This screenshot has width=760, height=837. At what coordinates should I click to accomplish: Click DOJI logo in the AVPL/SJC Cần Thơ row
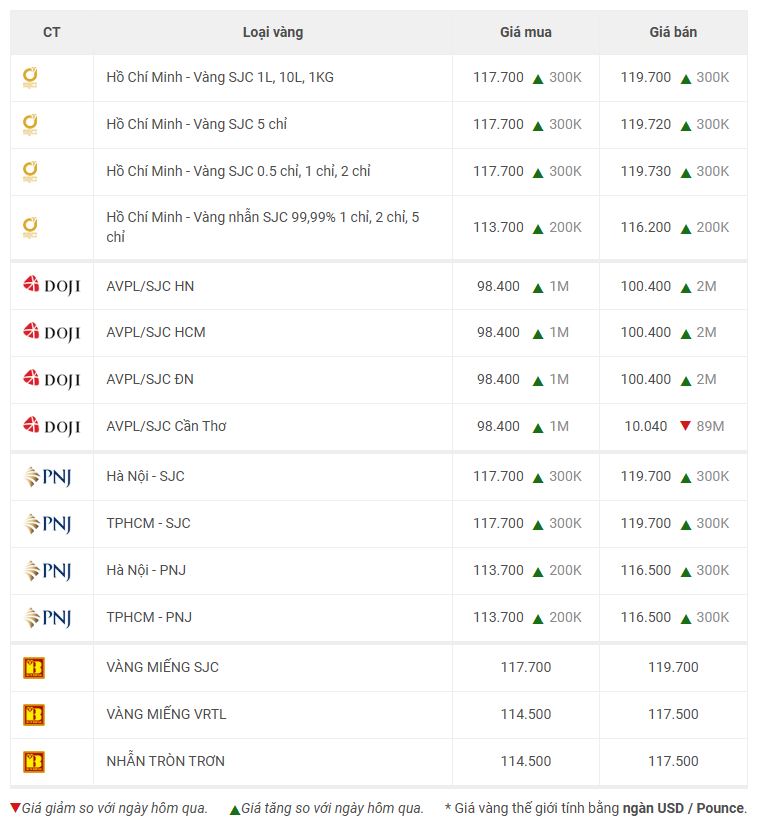coord(51,427)
